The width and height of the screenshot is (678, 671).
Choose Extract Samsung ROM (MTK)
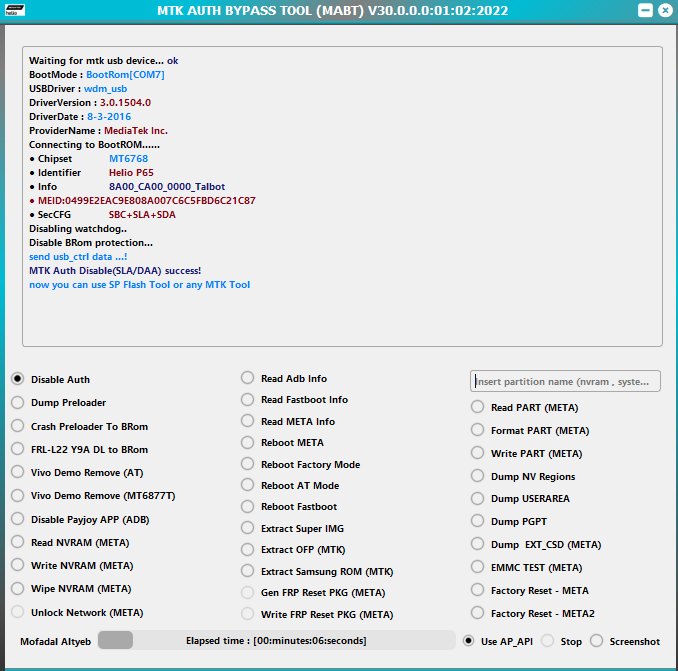pos(247,571)
